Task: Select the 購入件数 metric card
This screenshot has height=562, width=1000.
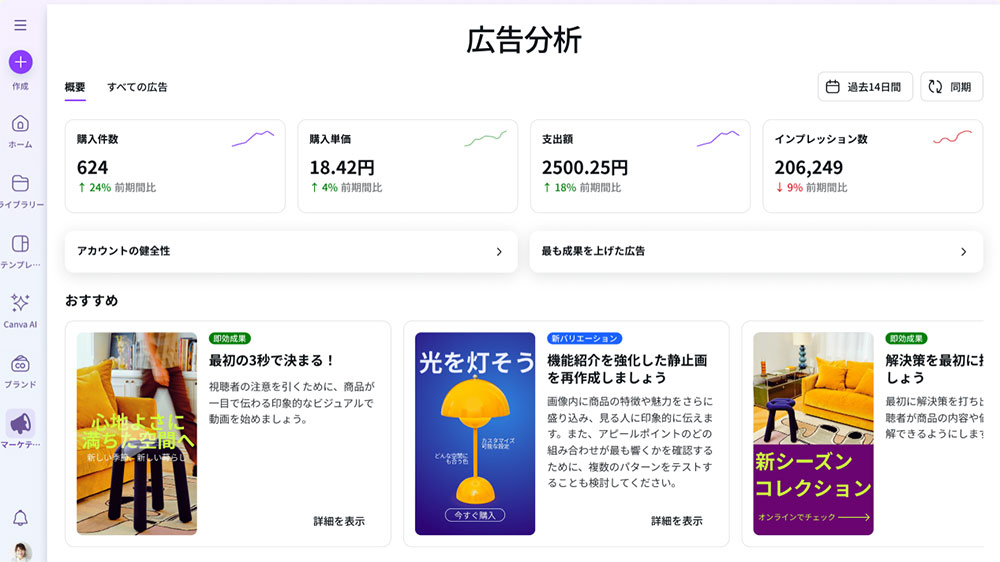Action: (x=175, y=166)
